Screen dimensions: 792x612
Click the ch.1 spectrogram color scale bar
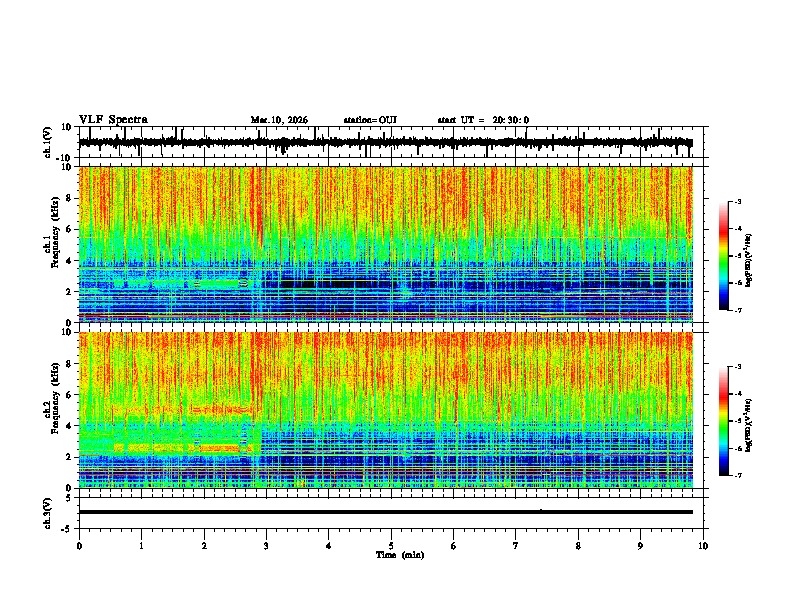tap(724, 256)
